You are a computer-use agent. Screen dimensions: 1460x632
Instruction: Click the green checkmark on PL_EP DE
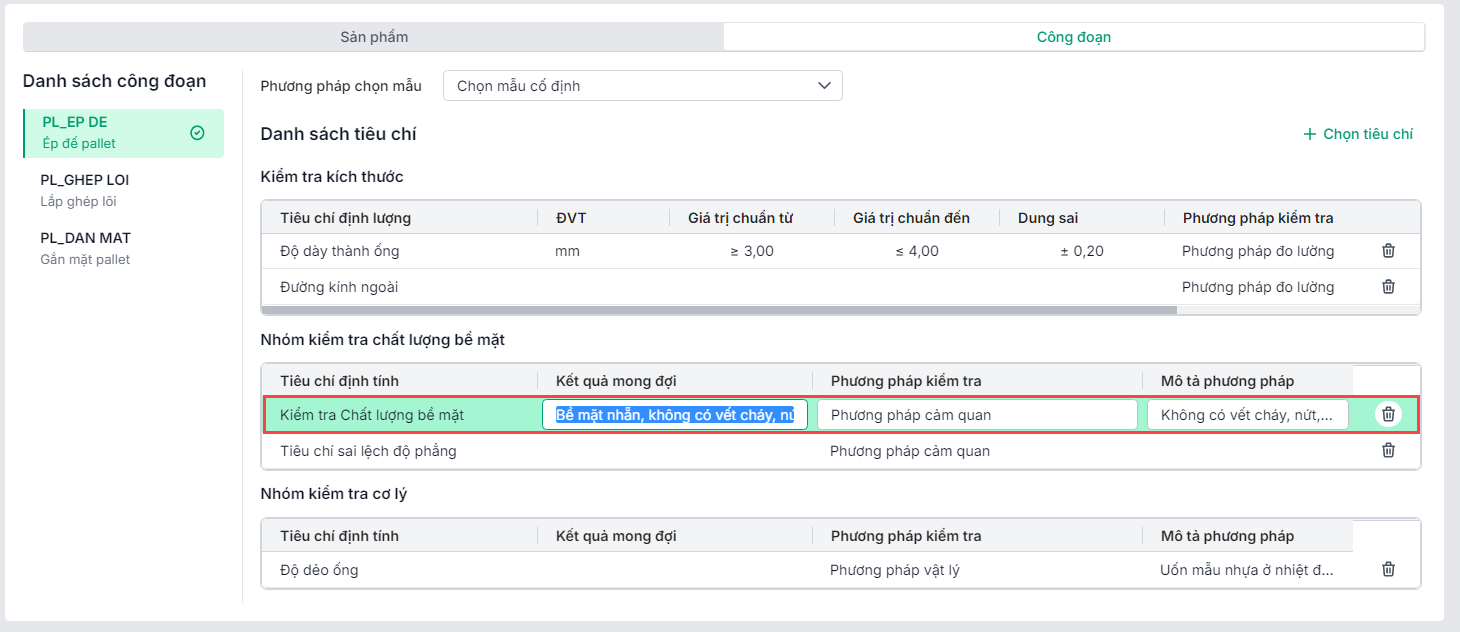[x=197, y=133]
